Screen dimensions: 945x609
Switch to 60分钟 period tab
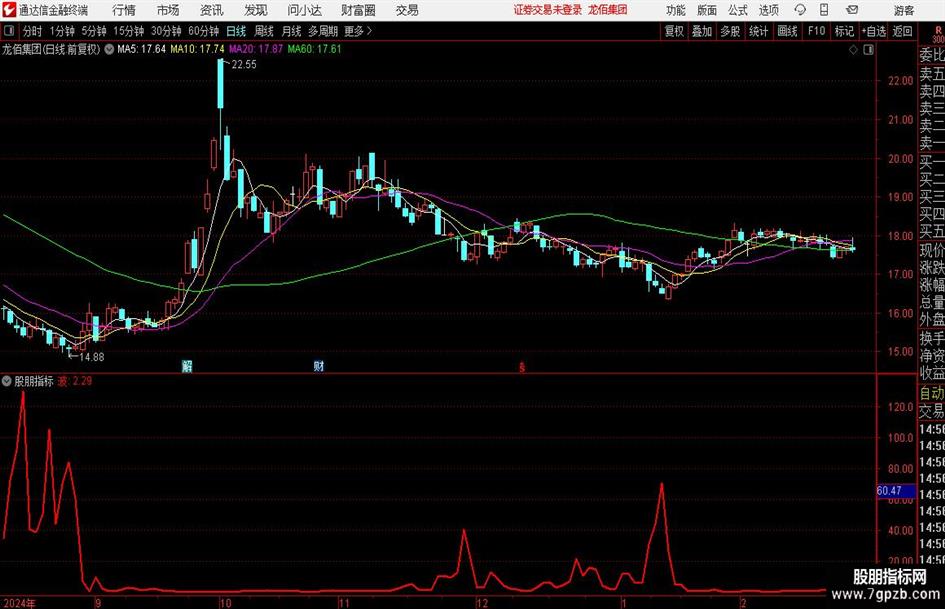204,31
